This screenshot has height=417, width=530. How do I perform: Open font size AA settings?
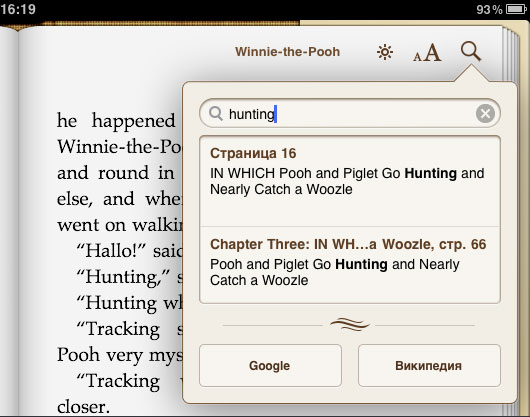427,53
